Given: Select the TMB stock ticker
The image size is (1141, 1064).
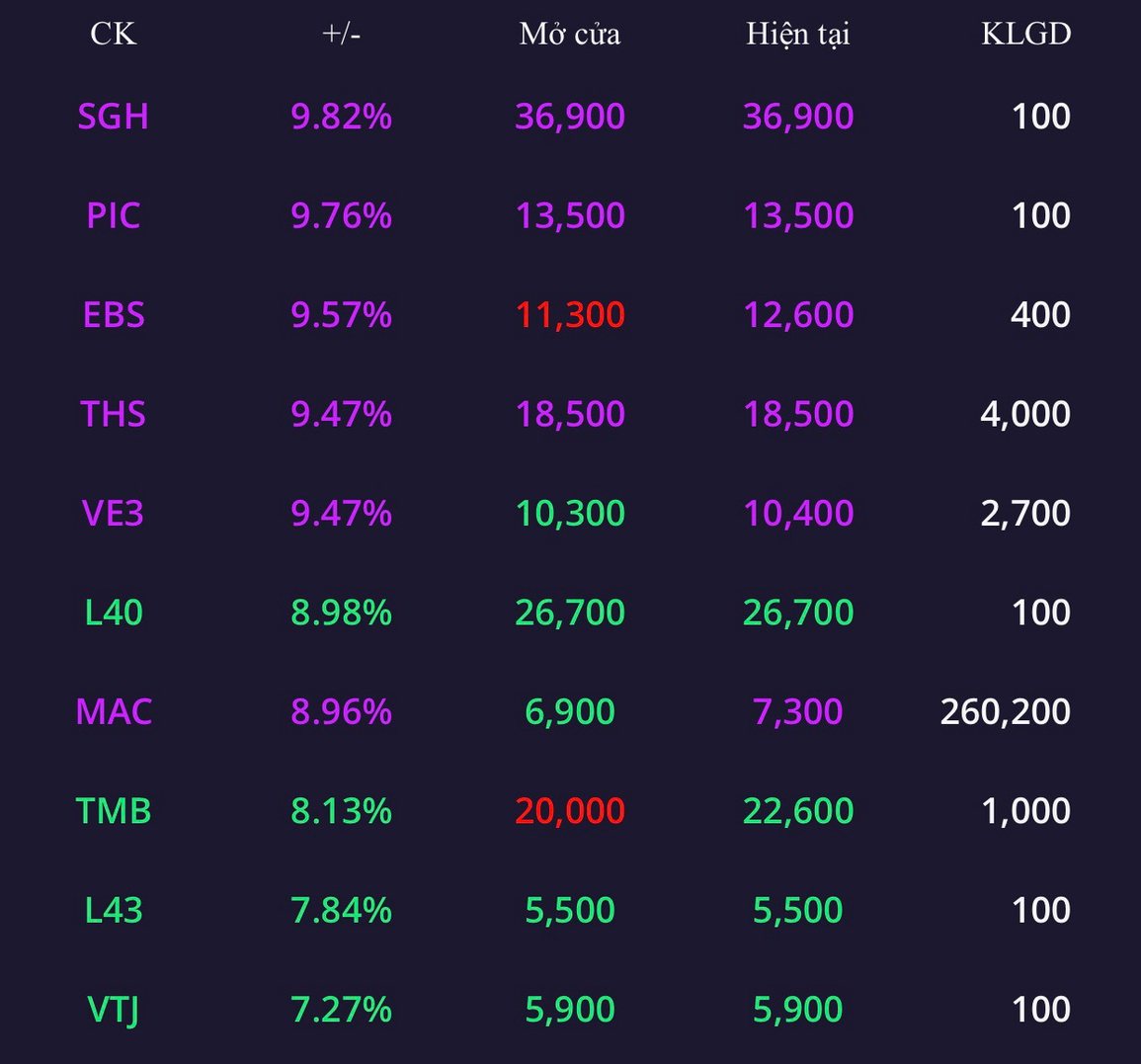Looking at the screenshot, I should pyautogui.click(x=113, y=811).
